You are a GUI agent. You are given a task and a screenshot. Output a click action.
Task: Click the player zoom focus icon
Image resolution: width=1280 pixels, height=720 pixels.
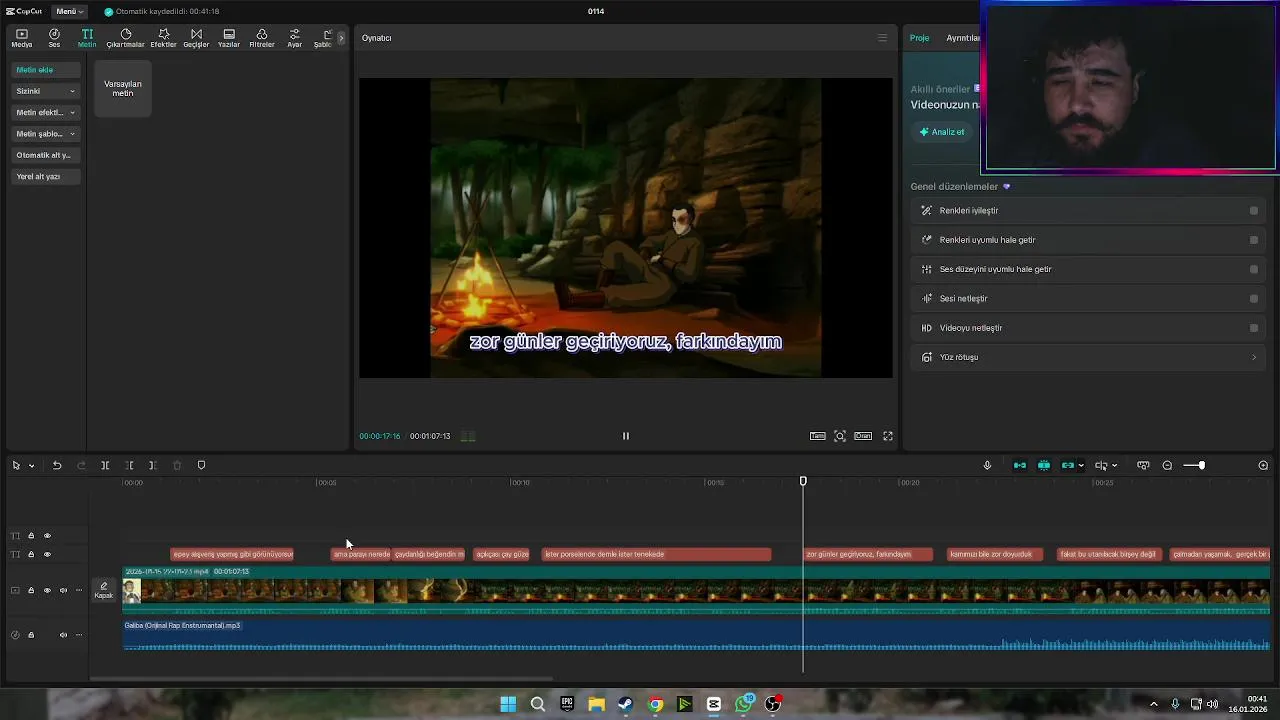pos(840,436)
